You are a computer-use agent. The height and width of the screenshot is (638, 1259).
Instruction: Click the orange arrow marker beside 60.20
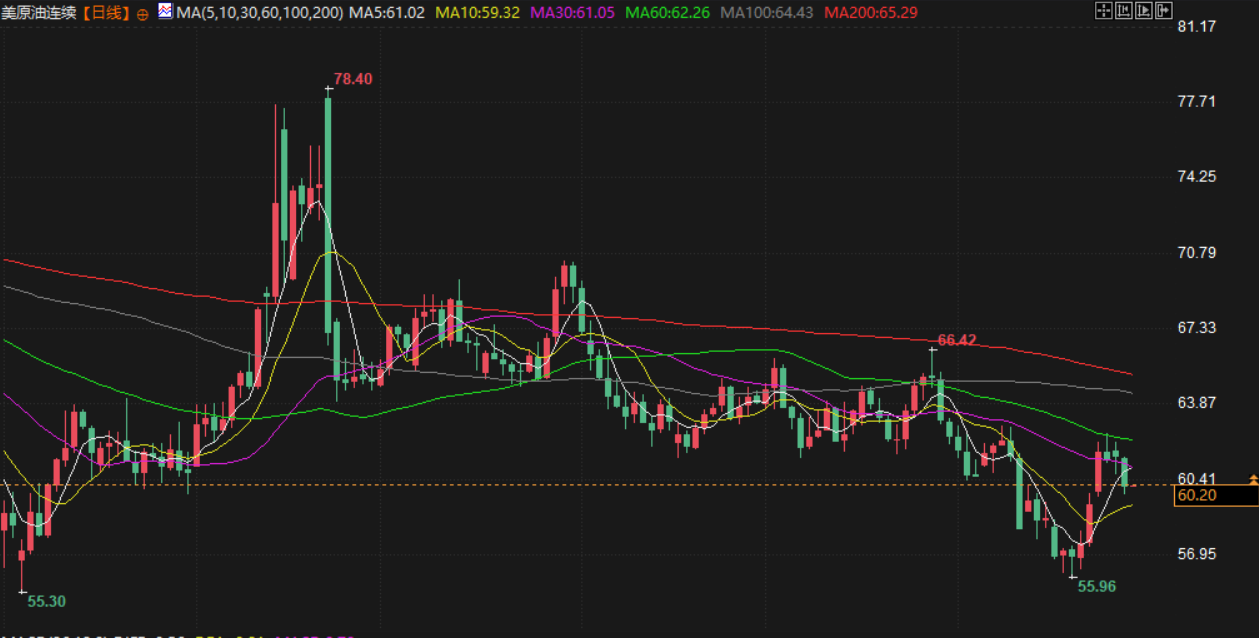1254,481
